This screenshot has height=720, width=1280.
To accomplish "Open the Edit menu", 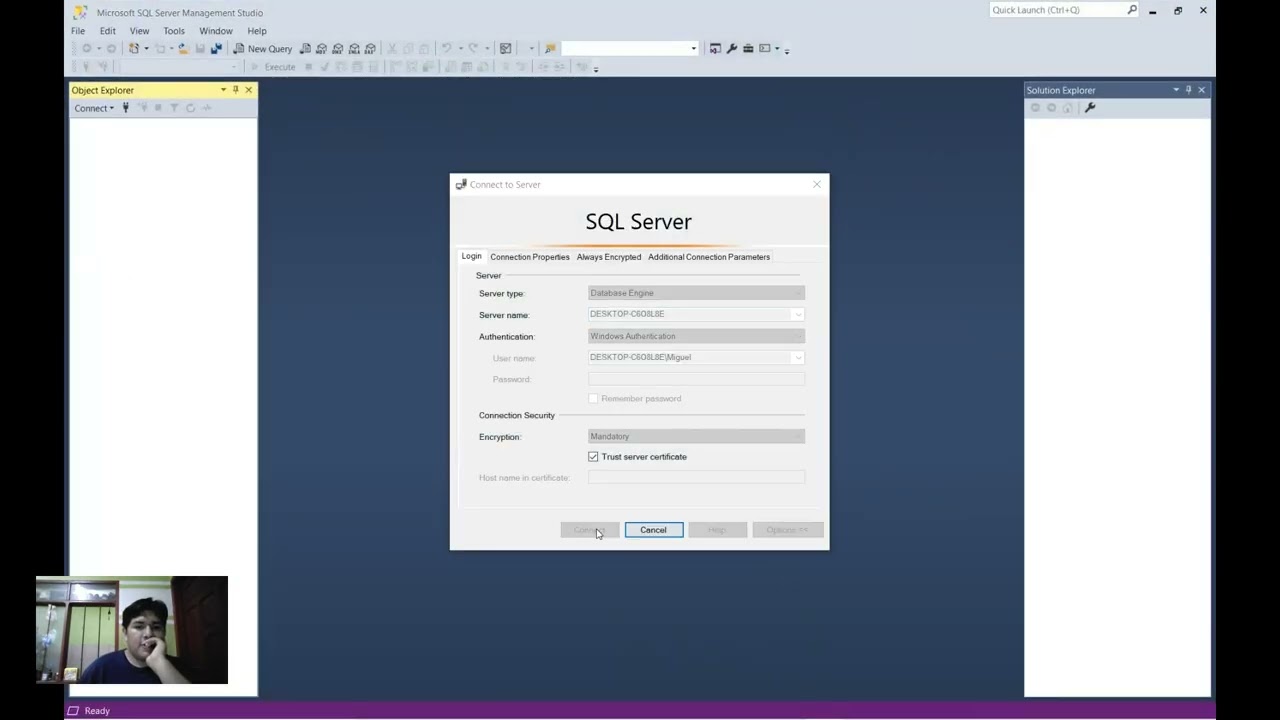I will pos(107,31).
